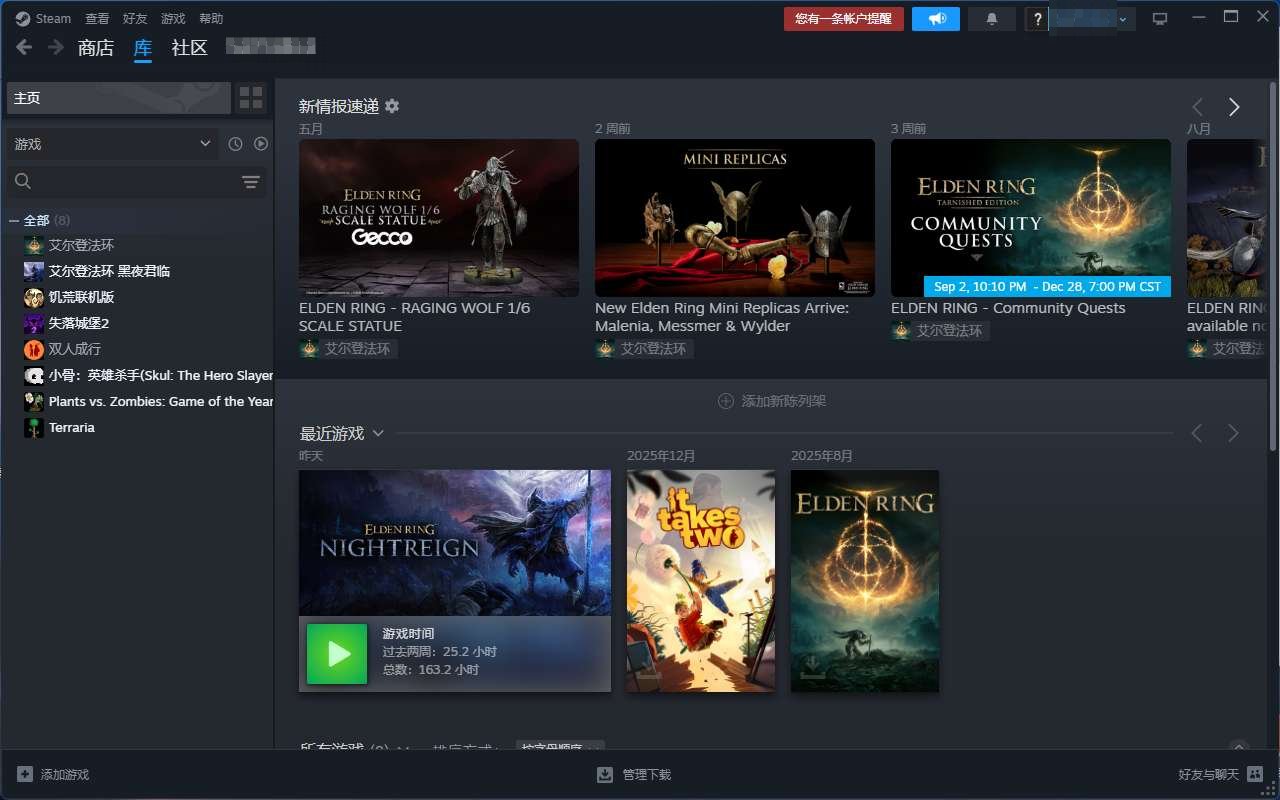The image size is (1280, 800).
Task: Click the library search field
Action: click(136, 181)
